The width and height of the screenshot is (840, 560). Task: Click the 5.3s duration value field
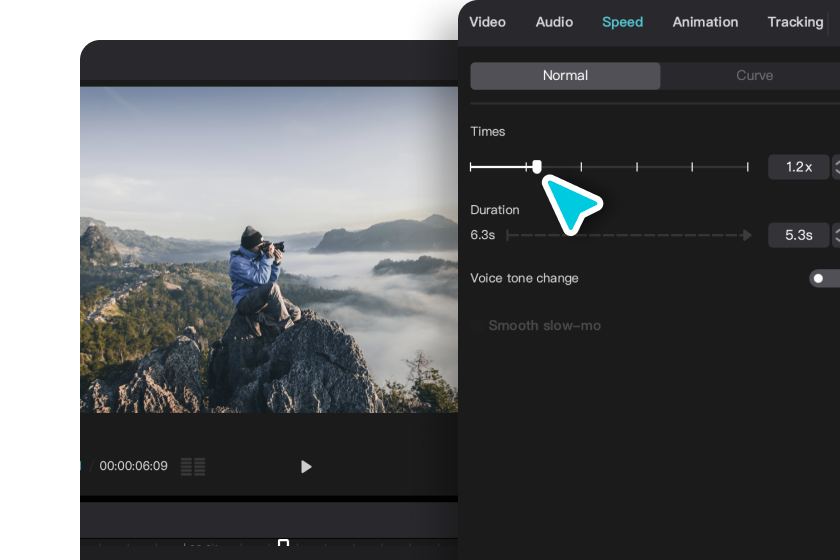pyautogui.click(x=798, y=235)
